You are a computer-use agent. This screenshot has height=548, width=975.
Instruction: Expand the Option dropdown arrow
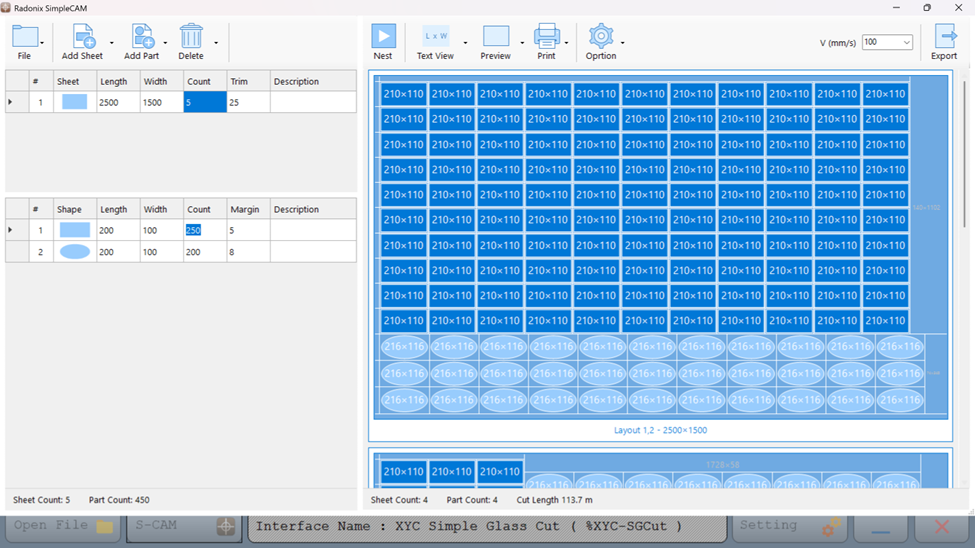point(622,43)
